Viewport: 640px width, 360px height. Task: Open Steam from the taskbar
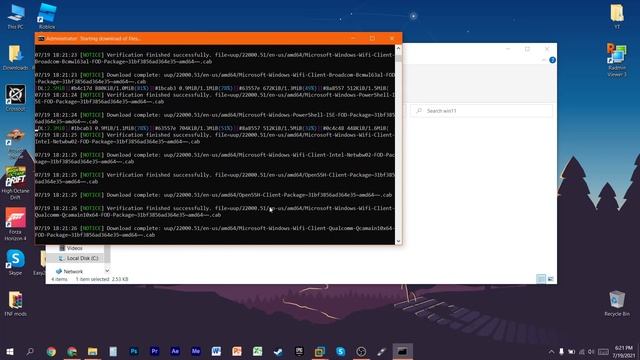tap(278, 351)
